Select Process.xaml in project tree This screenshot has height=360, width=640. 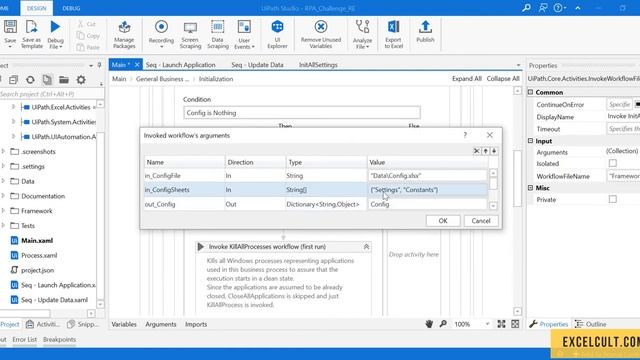pyautogui.click(x=39, y=255)
